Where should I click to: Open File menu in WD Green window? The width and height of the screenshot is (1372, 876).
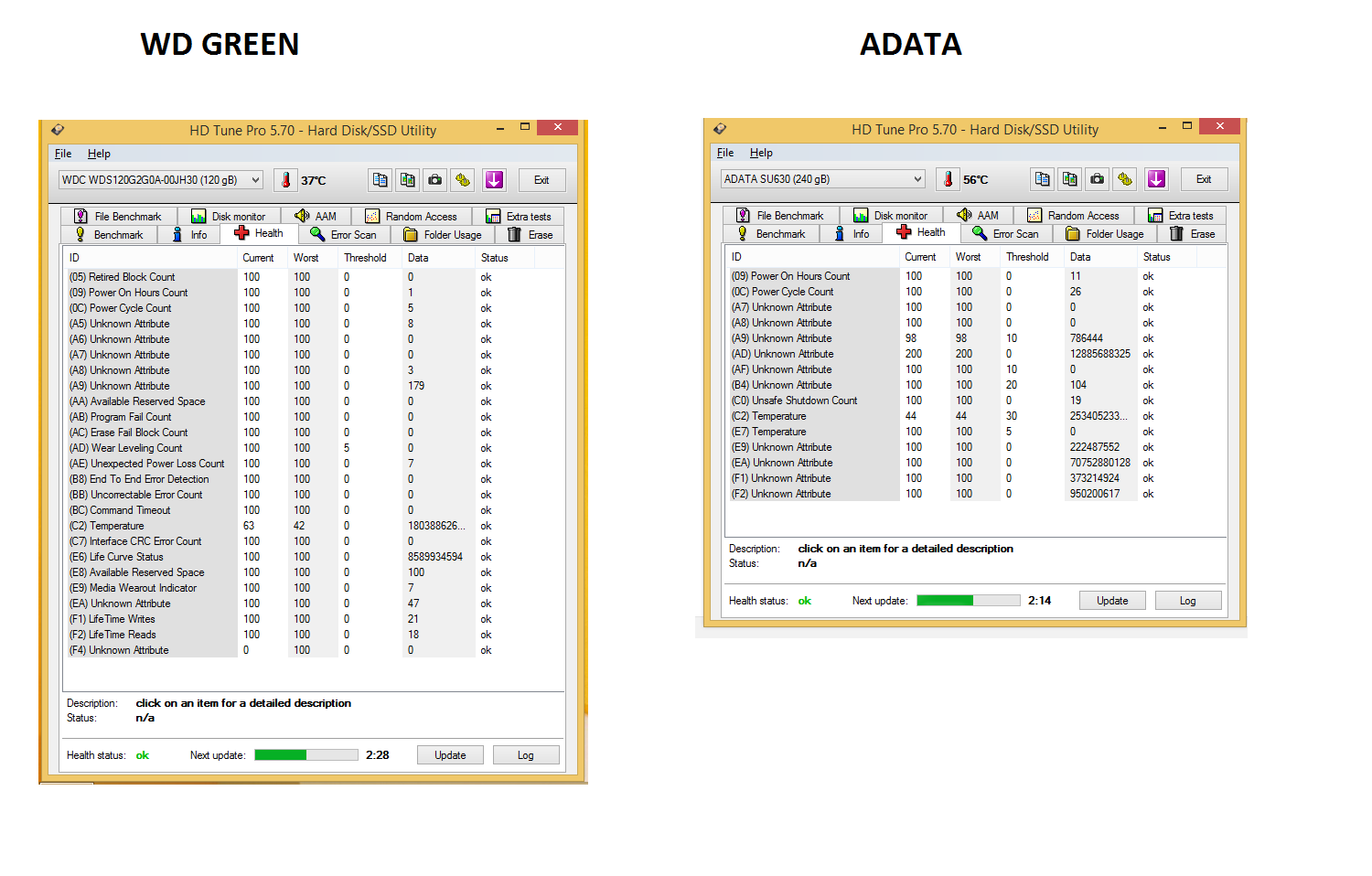click(x=63, y=154)
